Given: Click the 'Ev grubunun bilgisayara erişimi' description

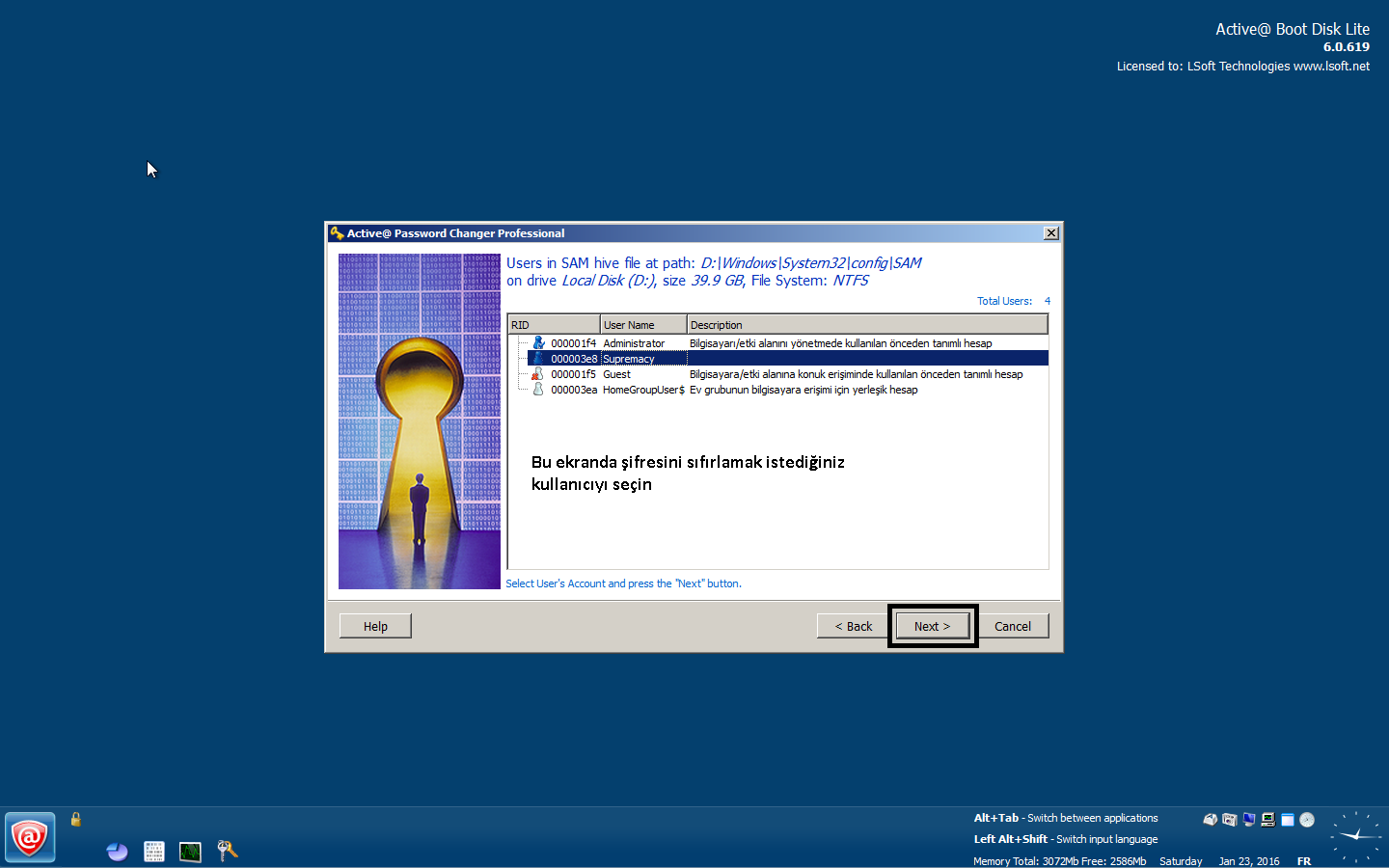Looking at the screenshot, I should [x=803, y=390].
